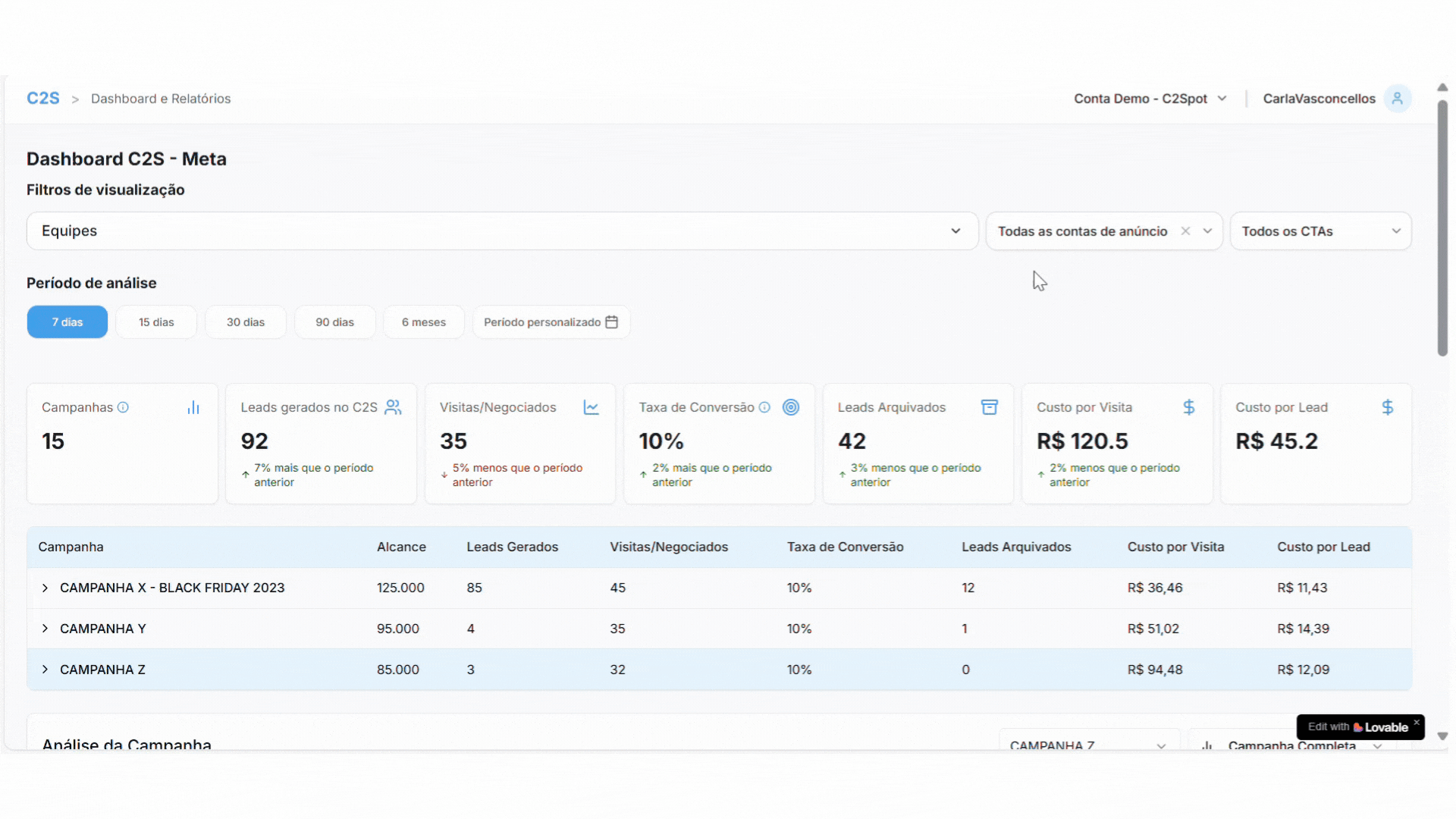
Task: Open the Equipes dropdown
Action: tap(502, 231)
